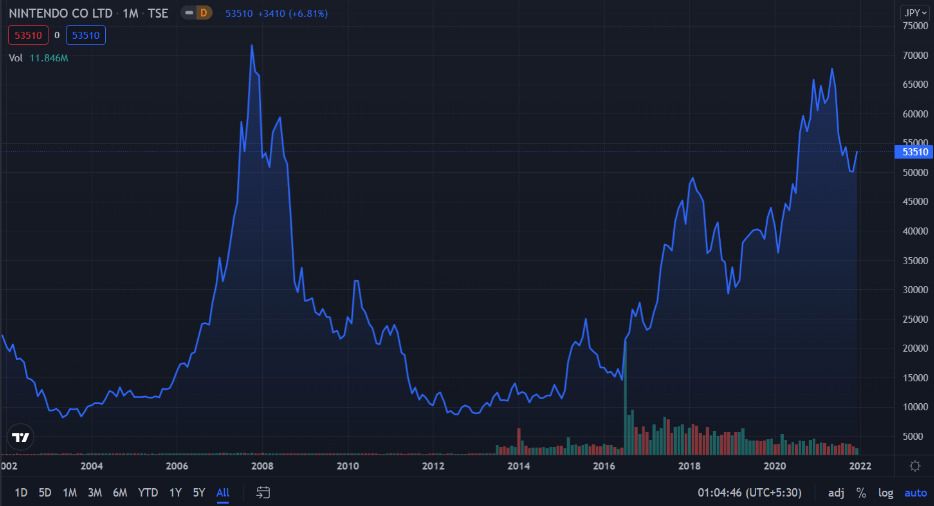The height and width of the screenshot is (506, 934).
Task: Toggle the adj adjusted data option
Action: pyautogui.click(x=836, y=493)
